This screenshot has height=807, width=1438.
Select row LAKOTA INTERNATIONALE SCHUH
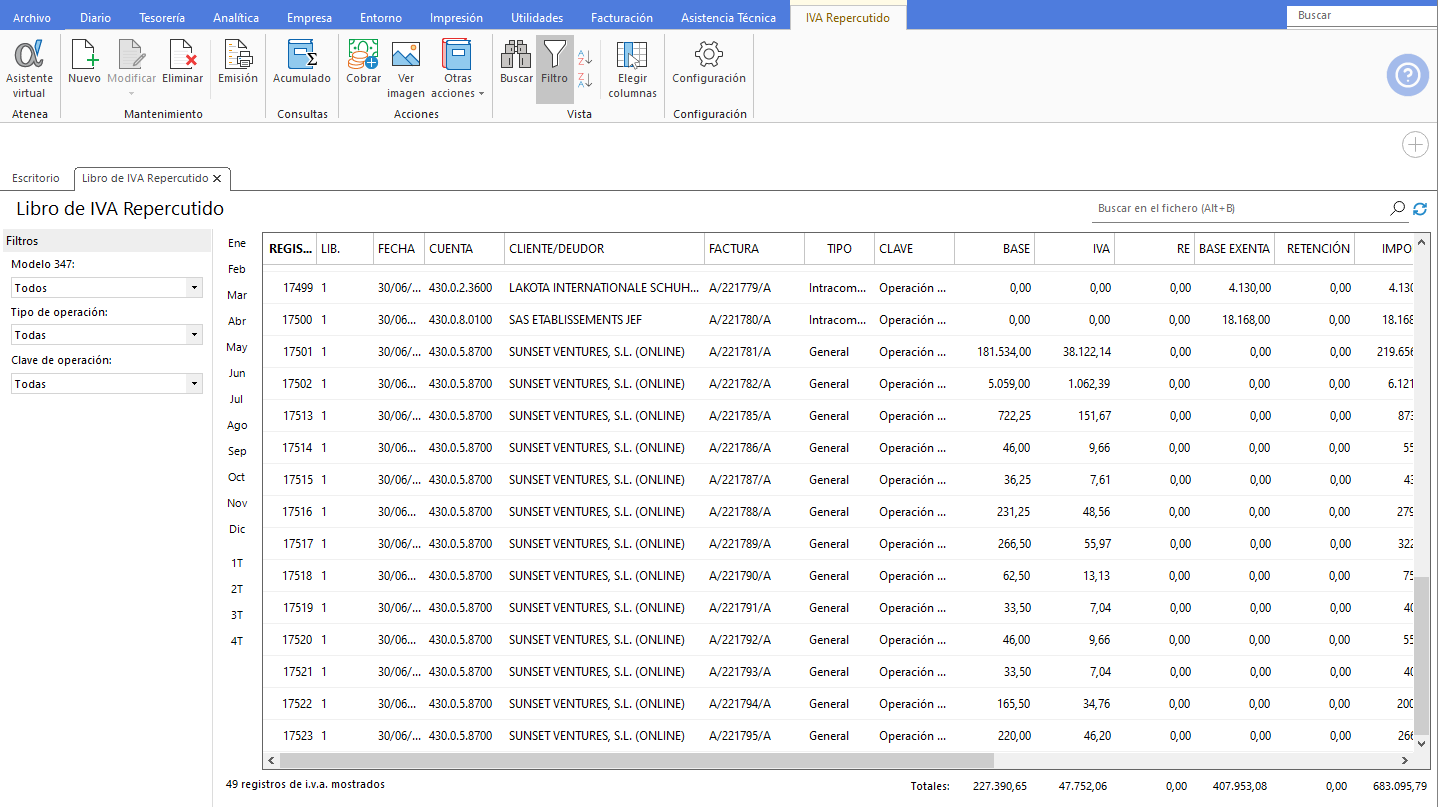839,288
